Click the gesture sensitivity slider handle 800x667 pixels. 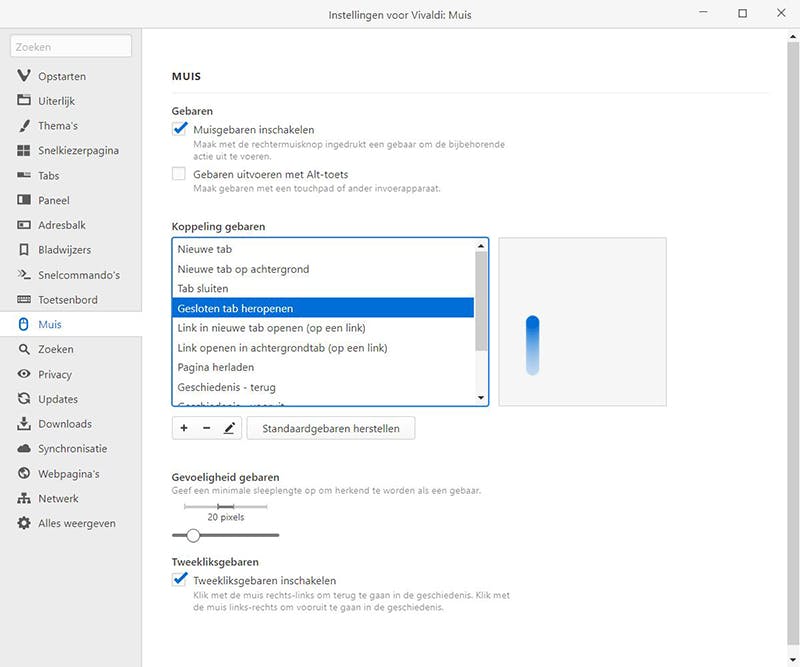tap(193, 535)
